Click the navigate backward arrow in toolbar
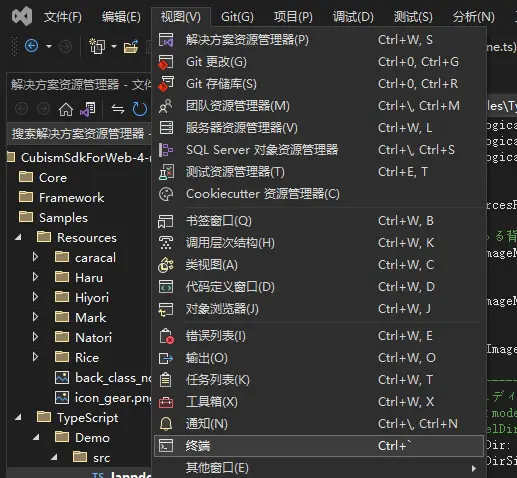517x478 pixels. pyautogui.click(x=31, y=46)
